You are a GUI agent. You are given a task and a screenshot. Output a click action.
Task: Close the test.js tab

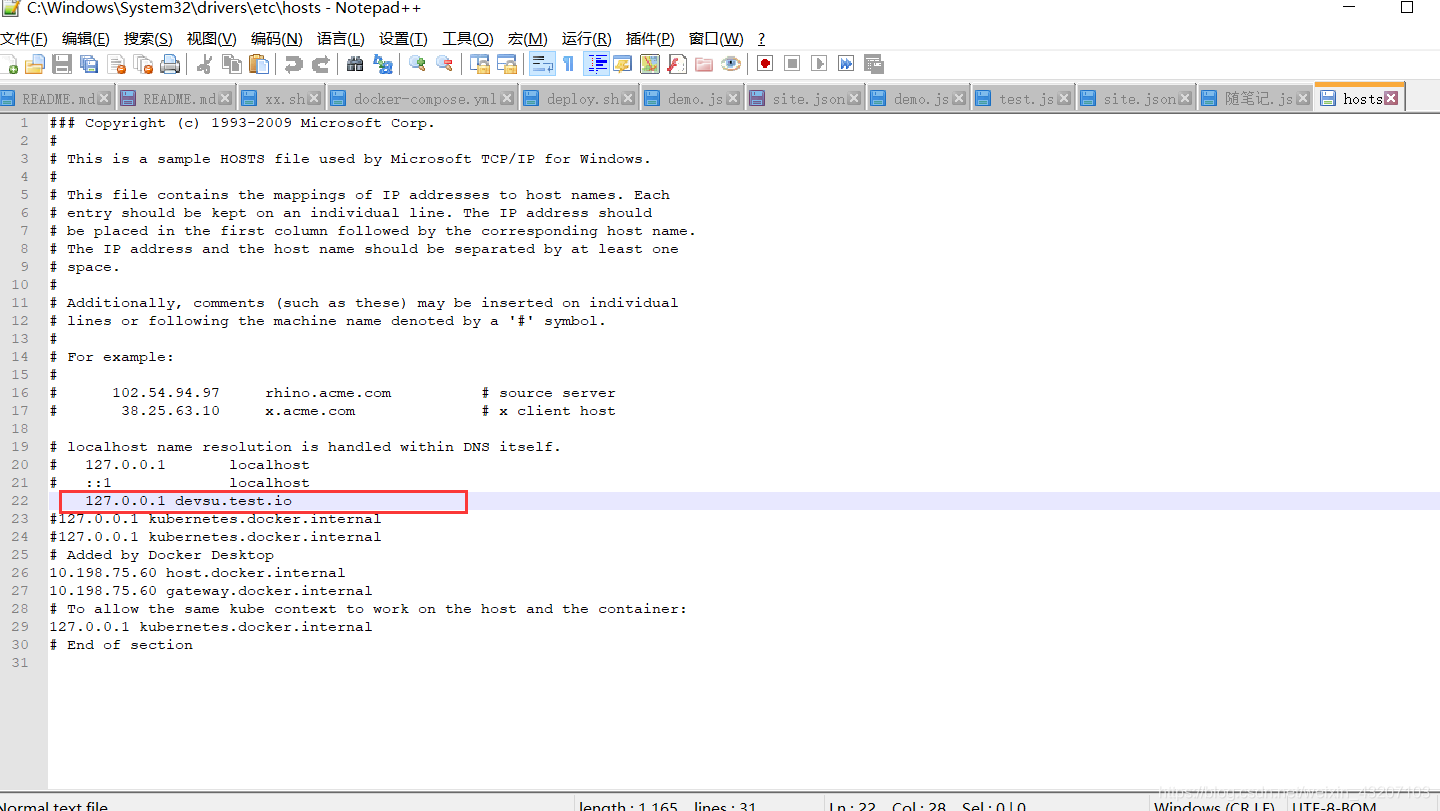tap(1064, 99)
